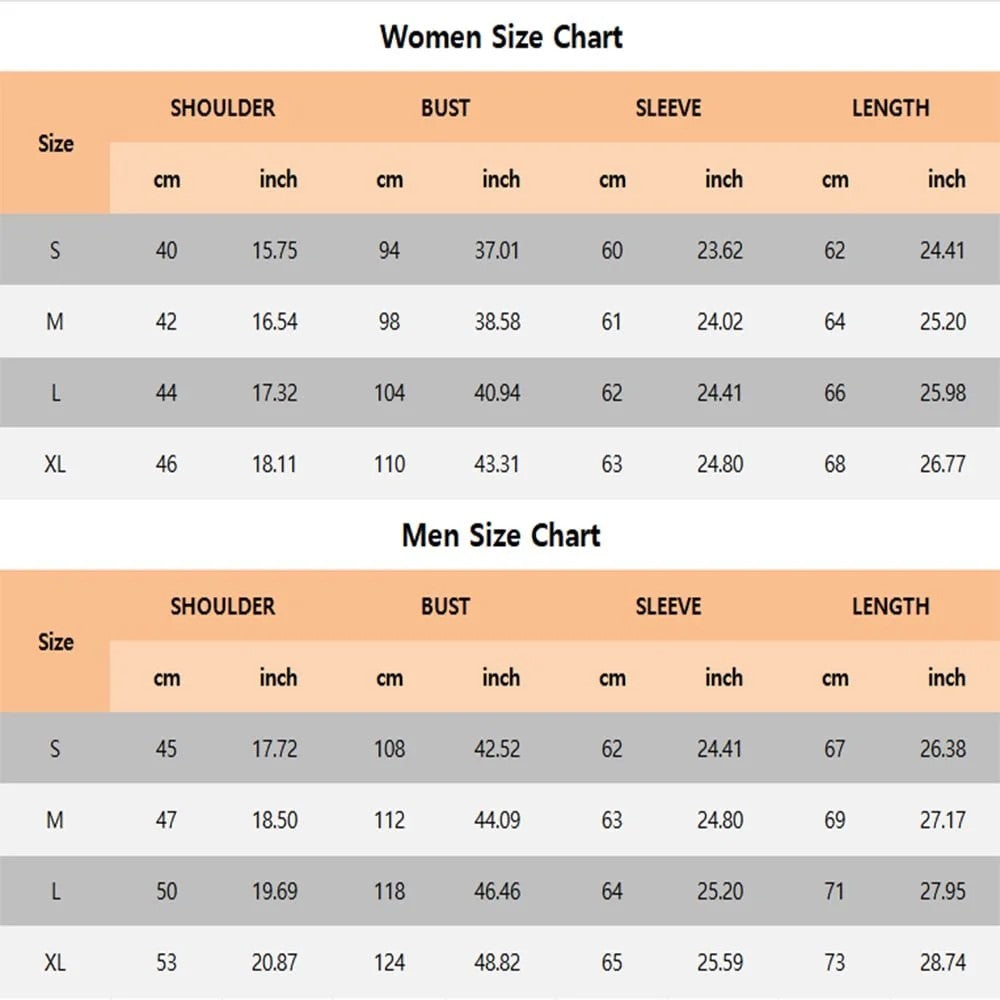
Task: Select the 38.58 bust inch value
Action: [497, 322]
